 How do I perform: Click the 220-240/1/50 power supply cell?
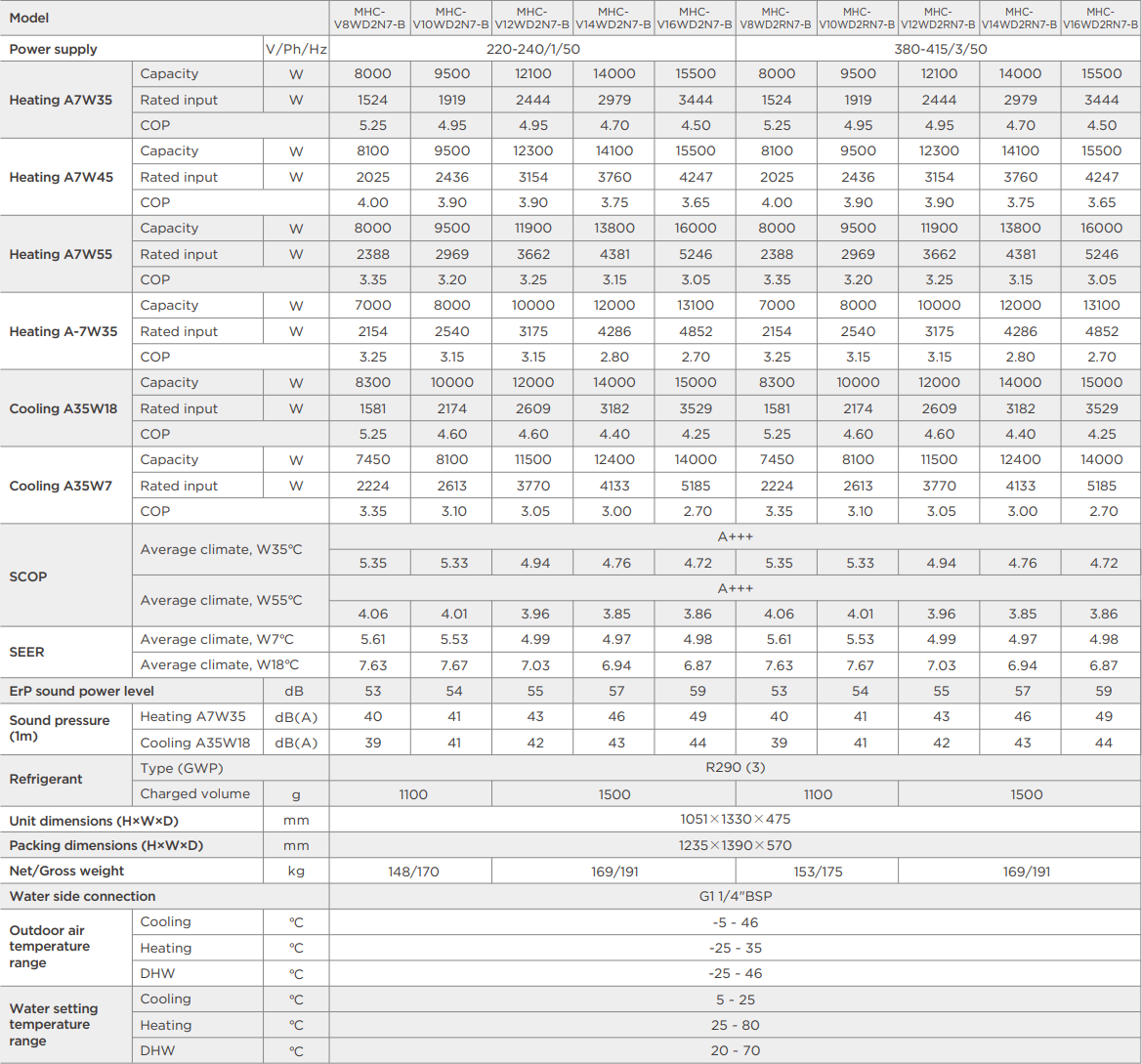coord(531,49)
